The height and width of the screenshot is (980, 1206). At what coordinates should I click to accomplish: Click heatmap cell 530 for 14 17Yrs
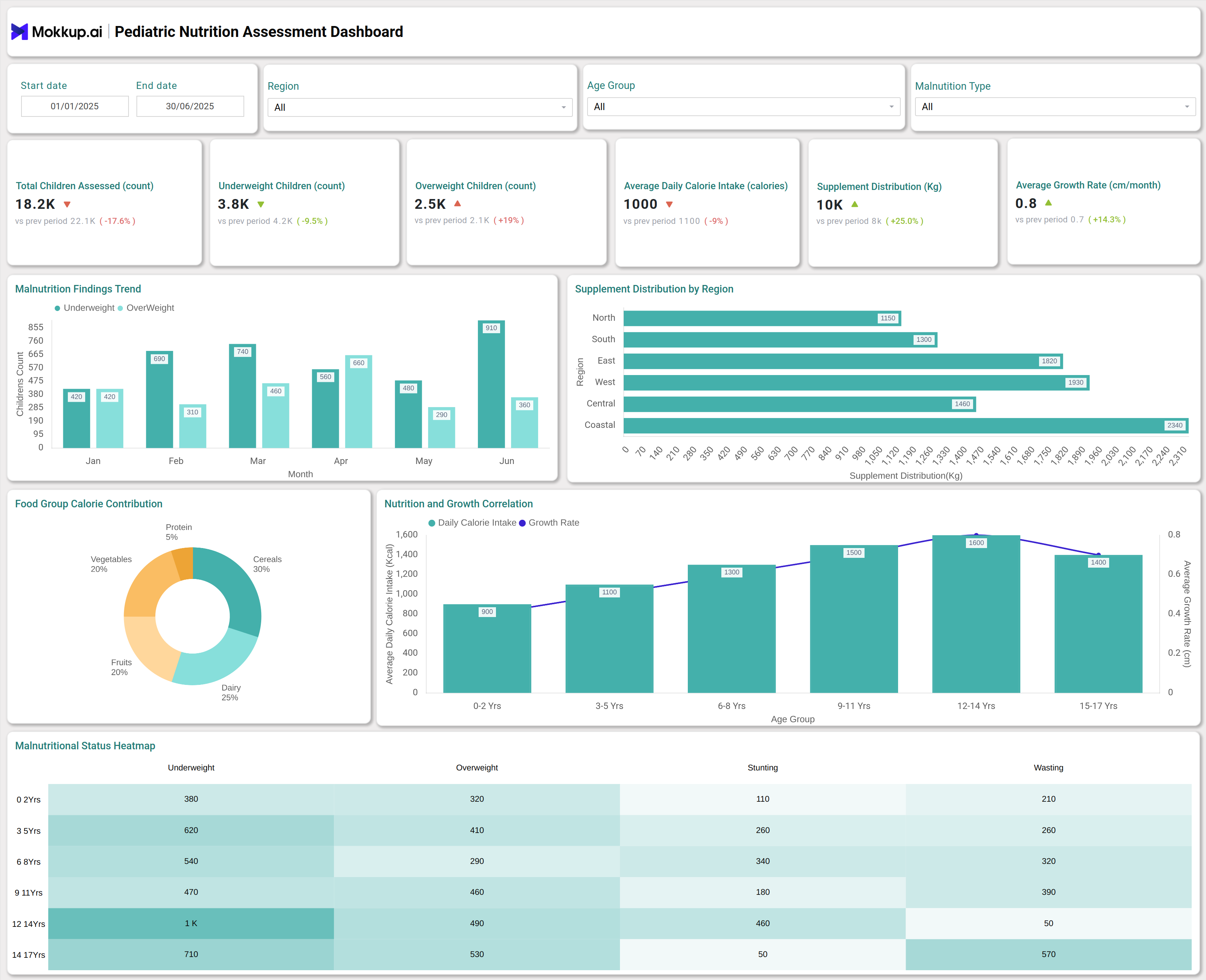click(x=477, y=955)
